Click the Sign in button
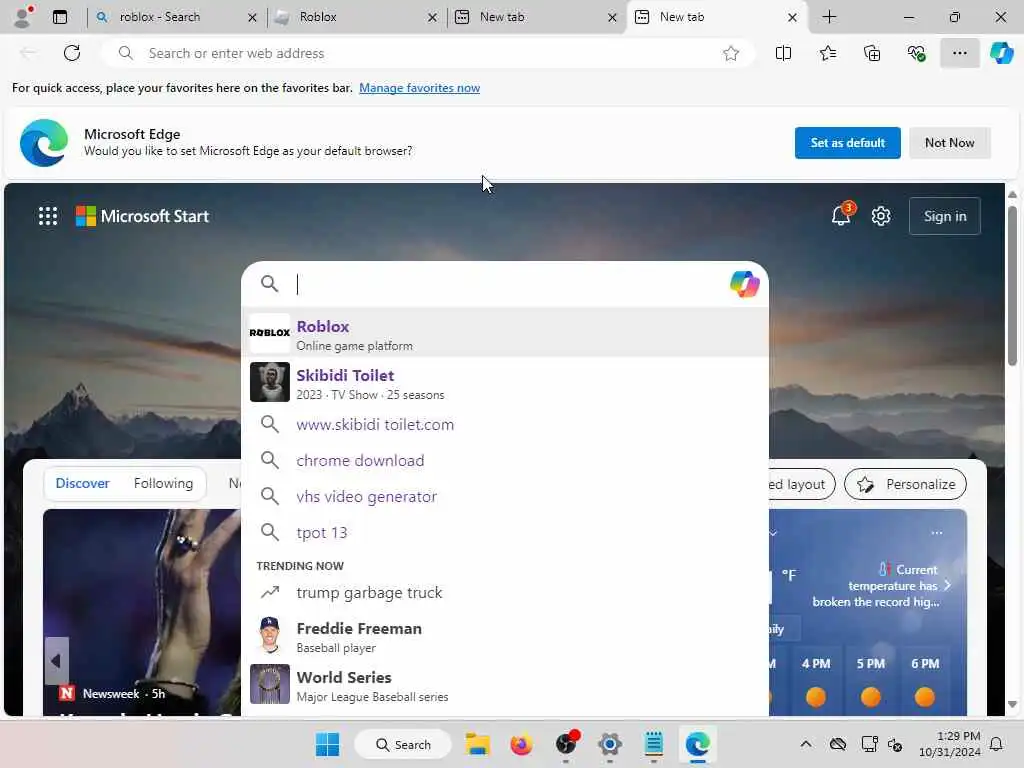 (x=944, y=216)
